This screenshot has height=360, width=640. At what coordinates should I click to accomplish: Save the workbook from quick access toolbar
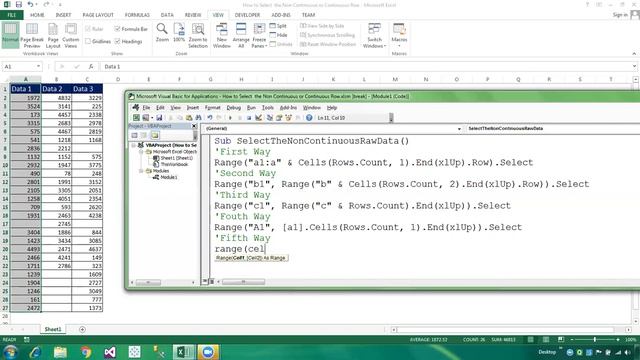(19, 4)
